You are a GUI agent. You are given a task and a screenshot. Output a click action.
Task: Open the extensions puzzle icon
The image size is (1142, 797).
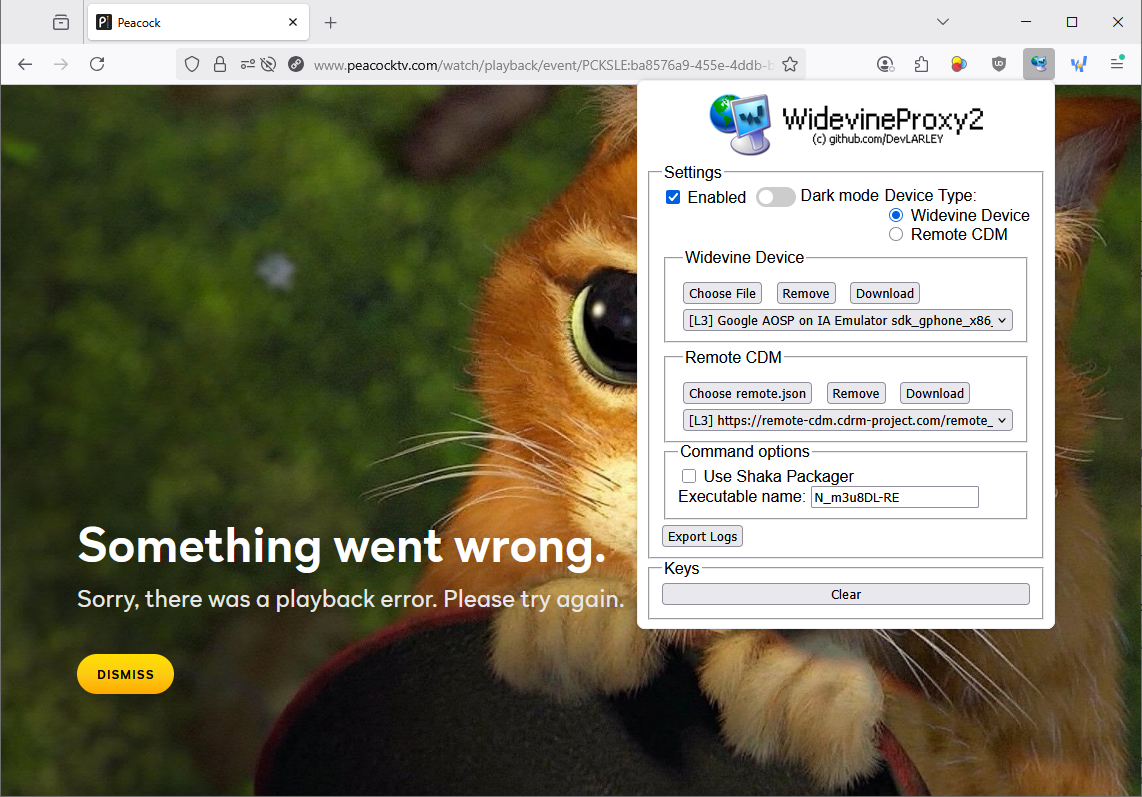point(921,65)
